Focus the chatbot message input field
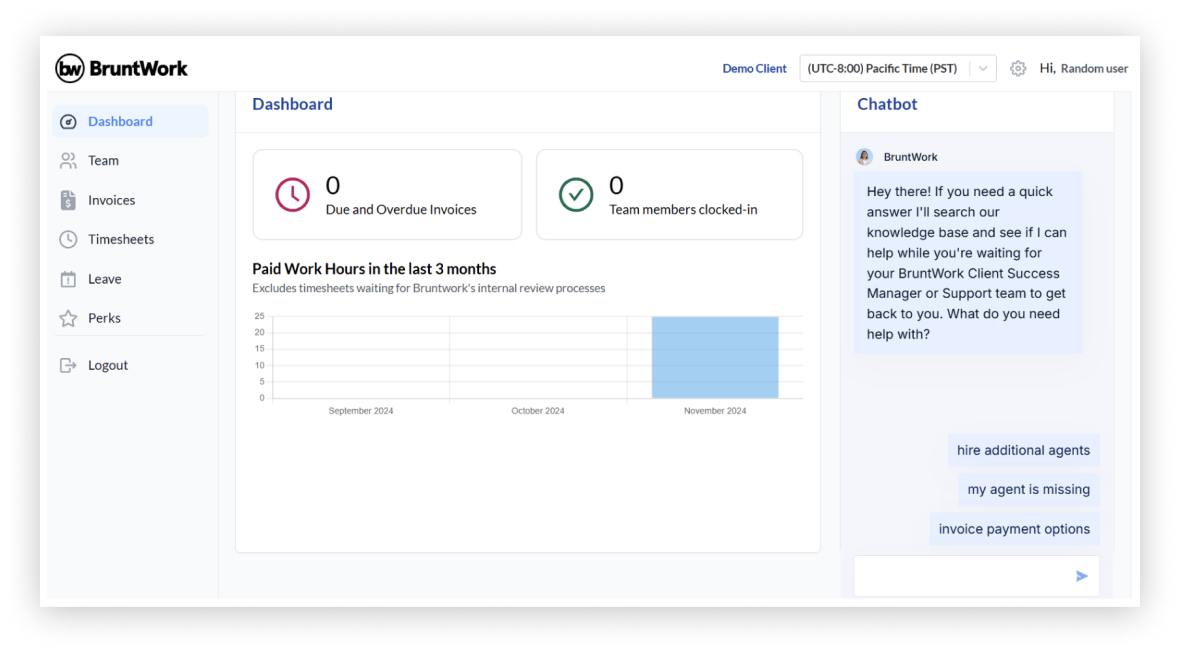This screenshot has width=1180, height=651. pos(962,576)
